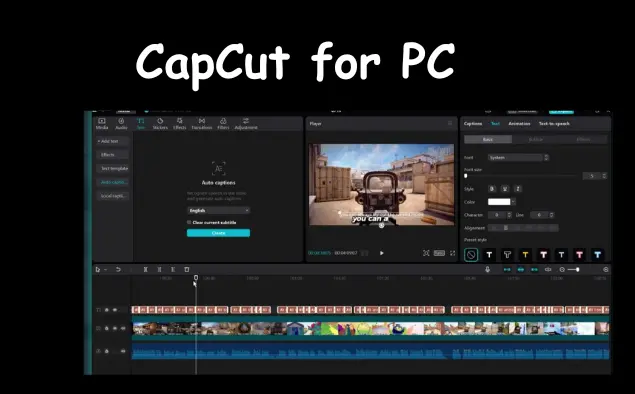Toggle italic style button
635x394 pixels.
(518, 189)
